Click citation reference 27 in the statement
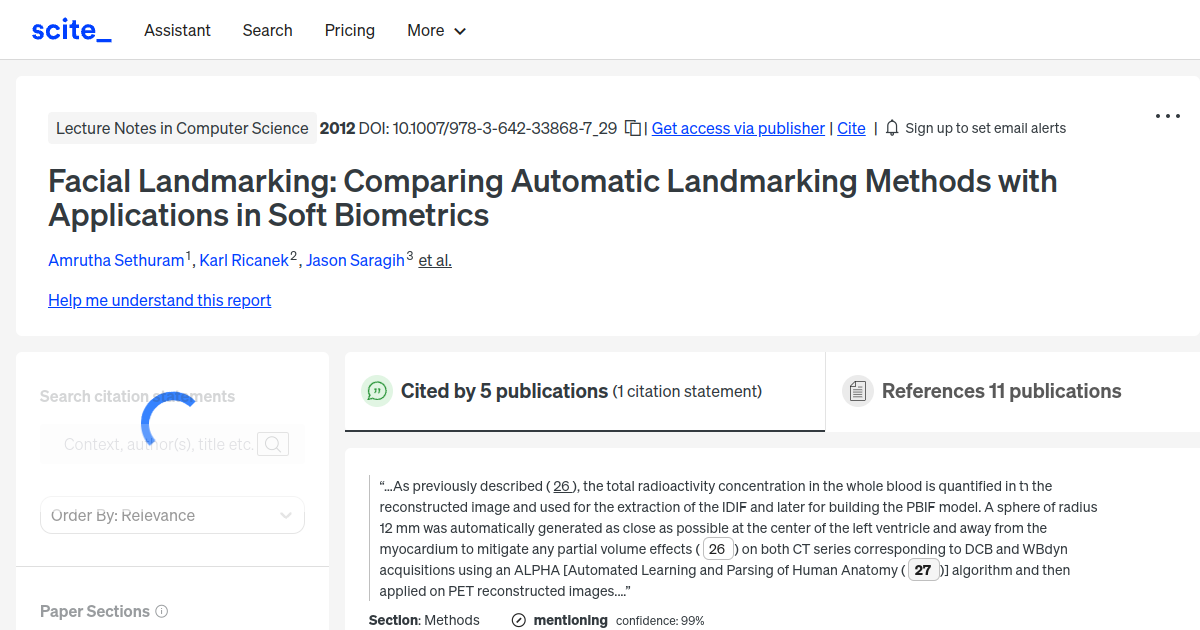 [923, 569]
